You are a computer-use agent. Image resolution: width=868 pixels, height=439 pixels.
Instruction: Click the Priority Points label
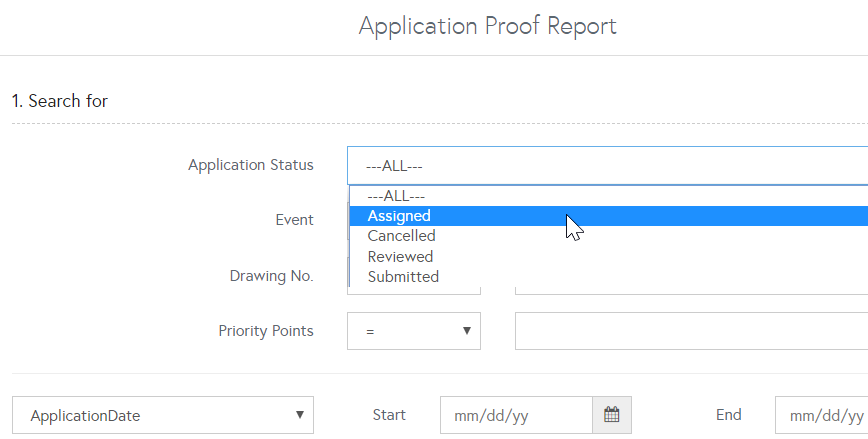(265, 331)
